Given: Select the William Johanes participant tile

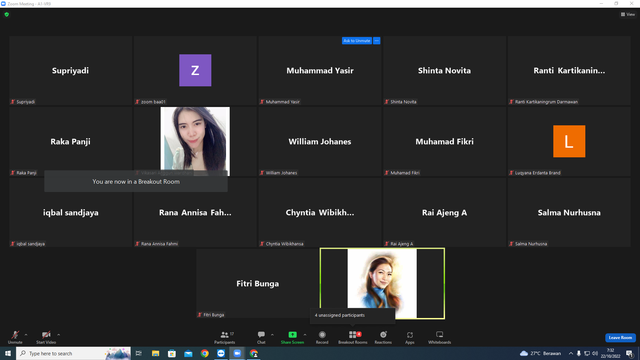Looking at the screenshot, I should tap(320, 141).
